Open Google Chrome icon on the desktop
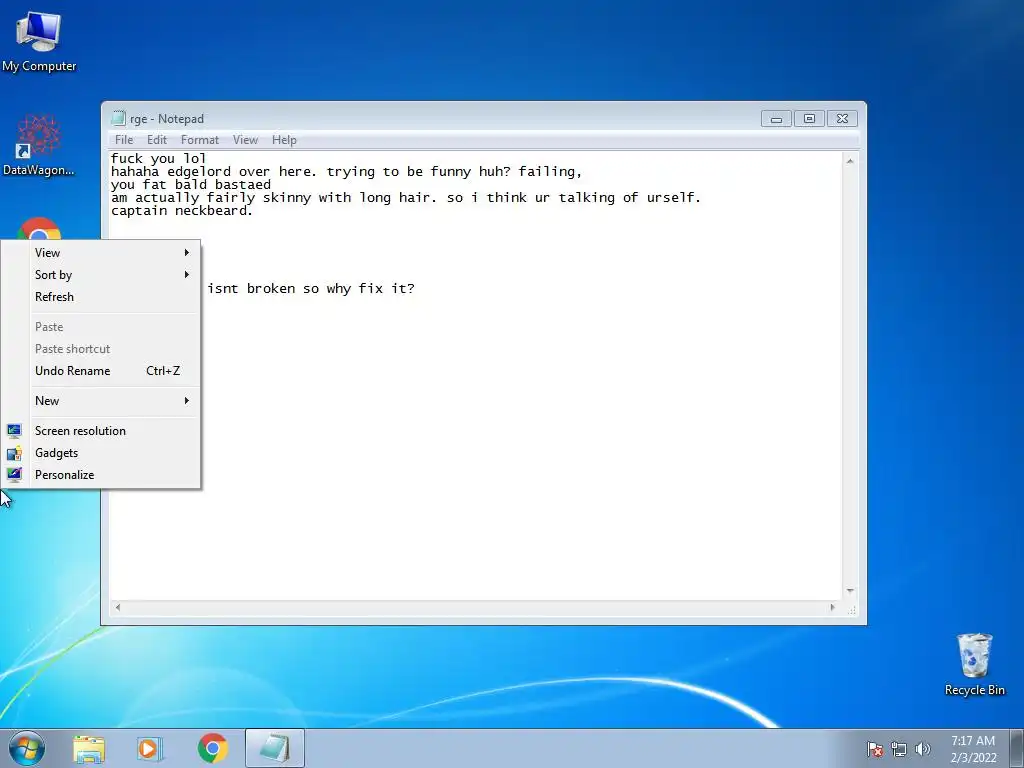 (39, 229)
